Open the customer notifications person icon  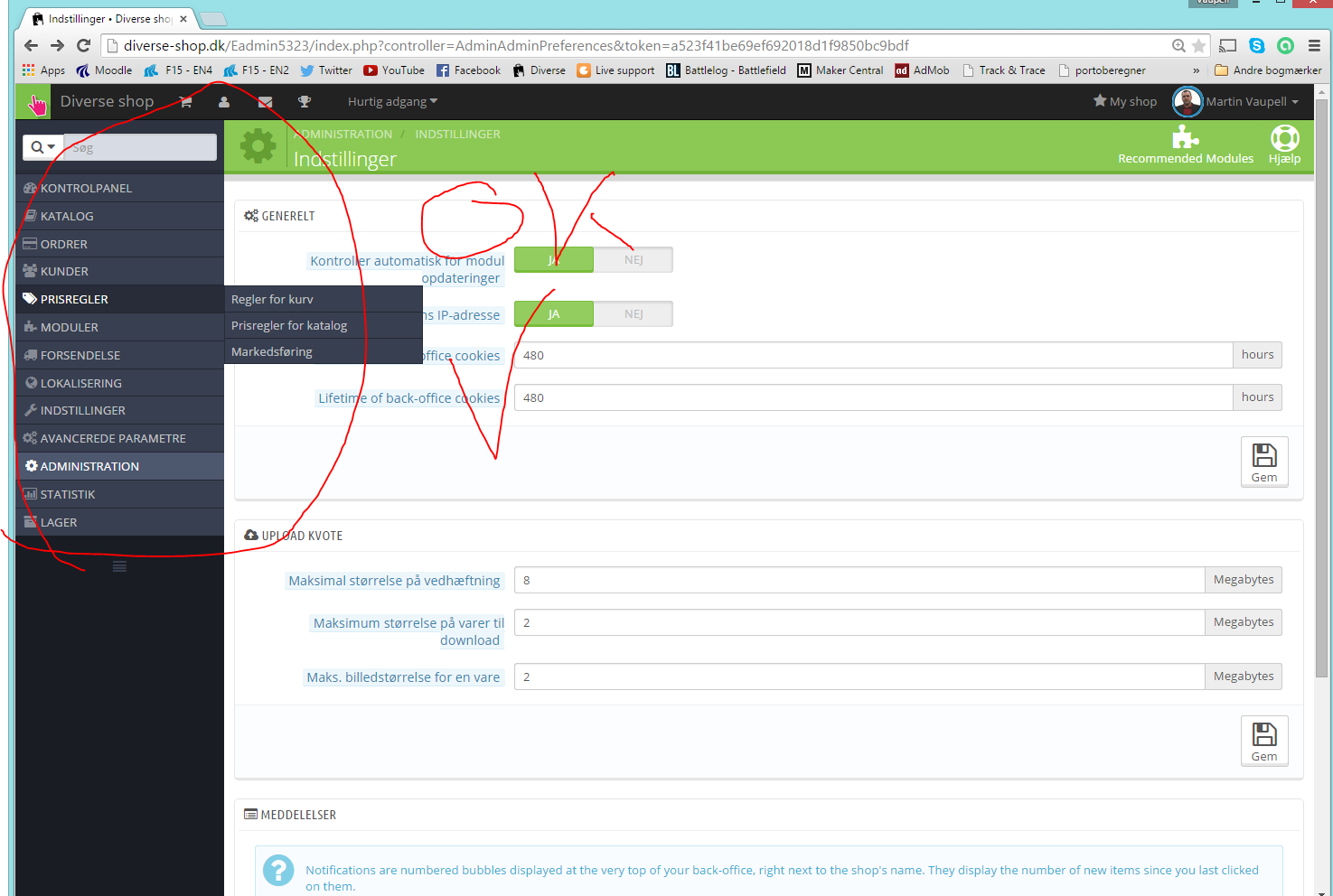(224, 102)
